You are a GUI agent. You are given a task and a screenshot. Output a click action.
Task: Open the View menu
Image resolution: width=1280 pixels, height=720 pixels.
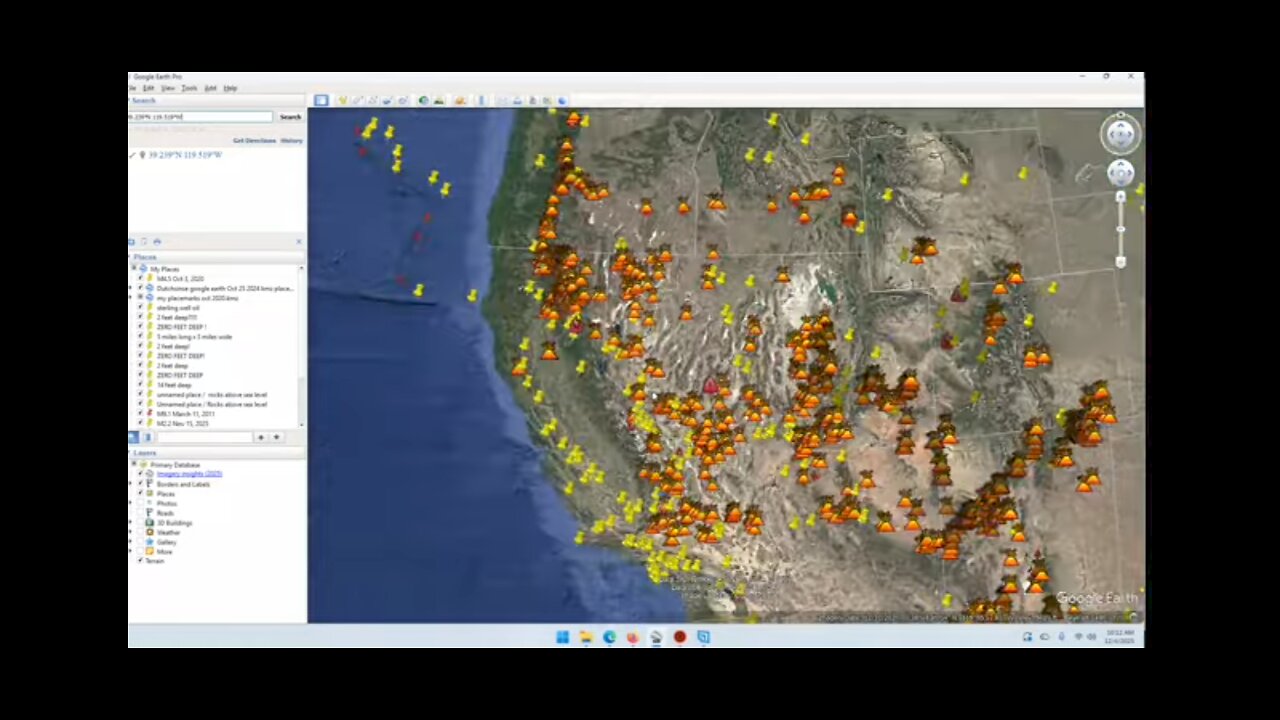168,88
